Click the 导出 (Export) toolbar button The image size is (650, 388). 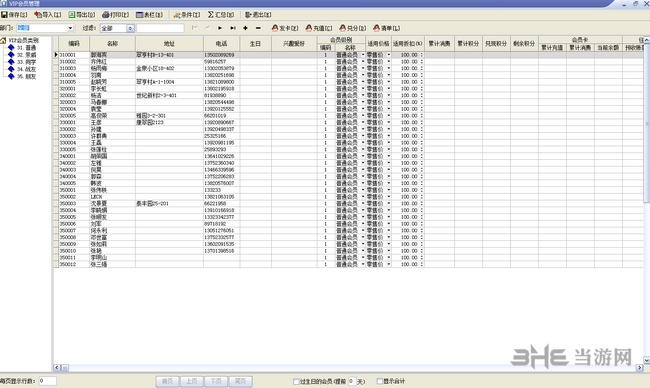pos(82,15)
